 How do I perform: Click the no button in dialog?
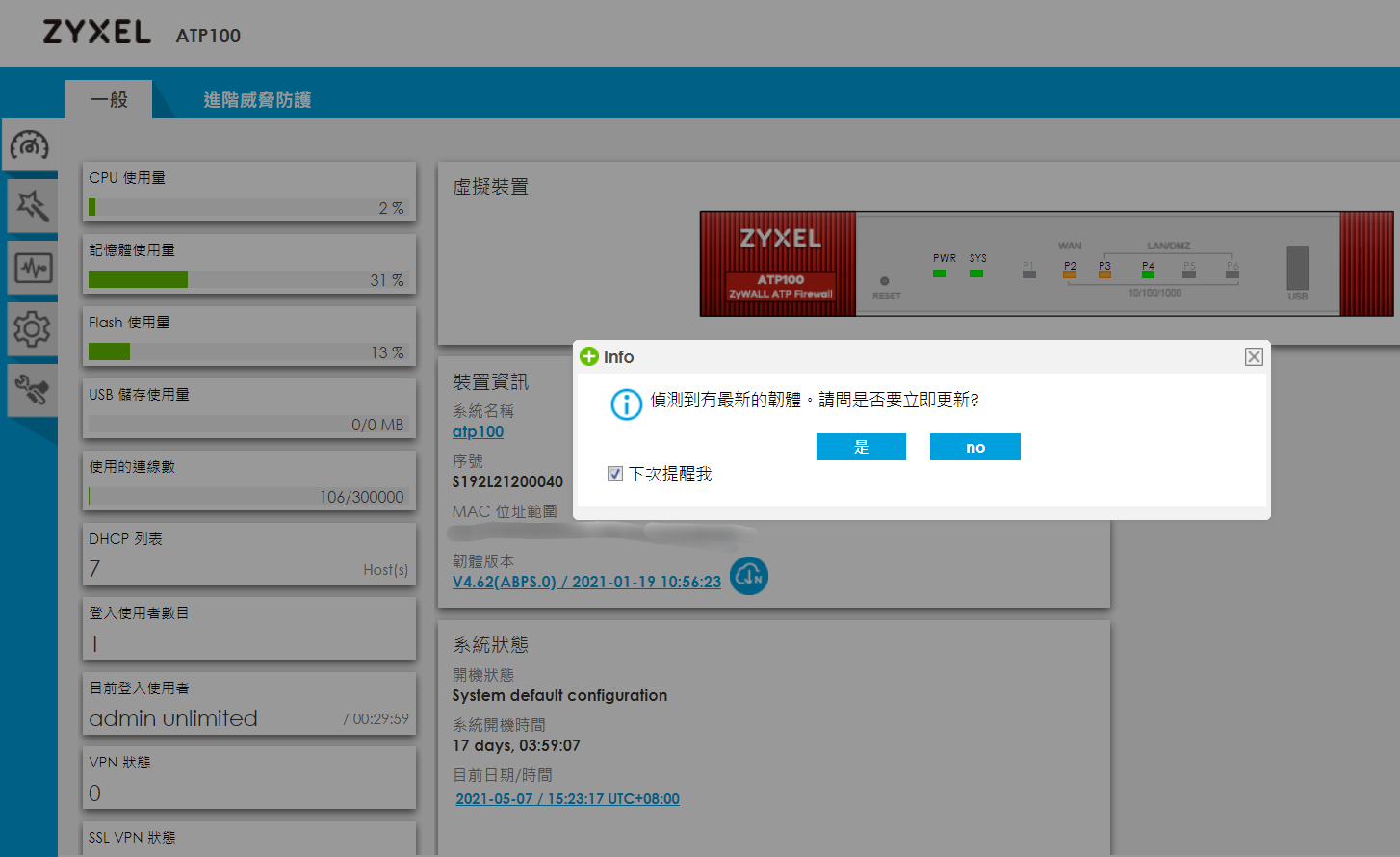pos(975,447)
